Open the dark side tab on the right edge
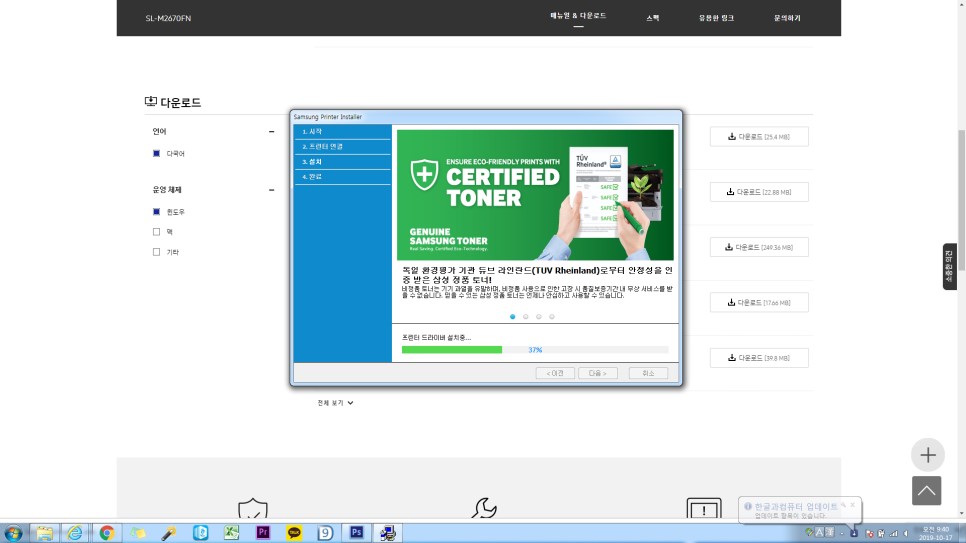Screen dimensions: 966x543 (949, 266)
